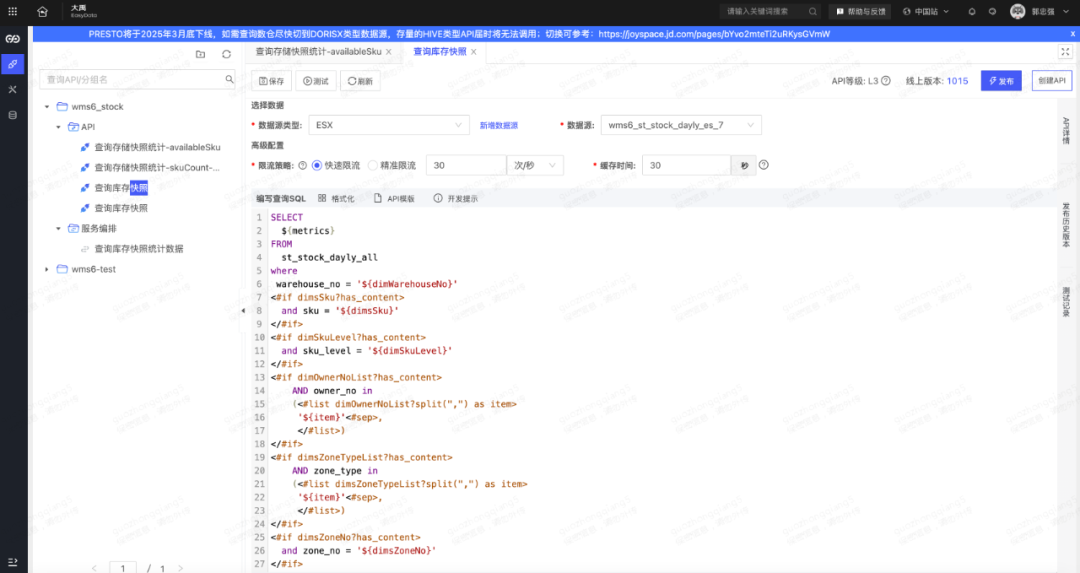Click the magnifier in API search box

click(229, 79)
